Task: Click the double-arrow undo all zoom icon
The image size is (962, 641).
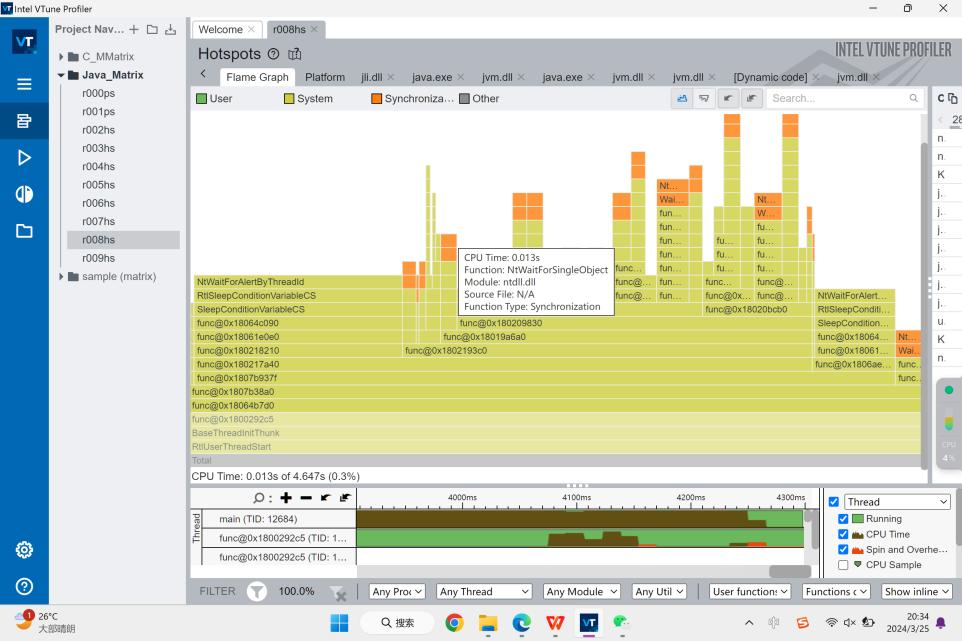Action: coord(751,98)
